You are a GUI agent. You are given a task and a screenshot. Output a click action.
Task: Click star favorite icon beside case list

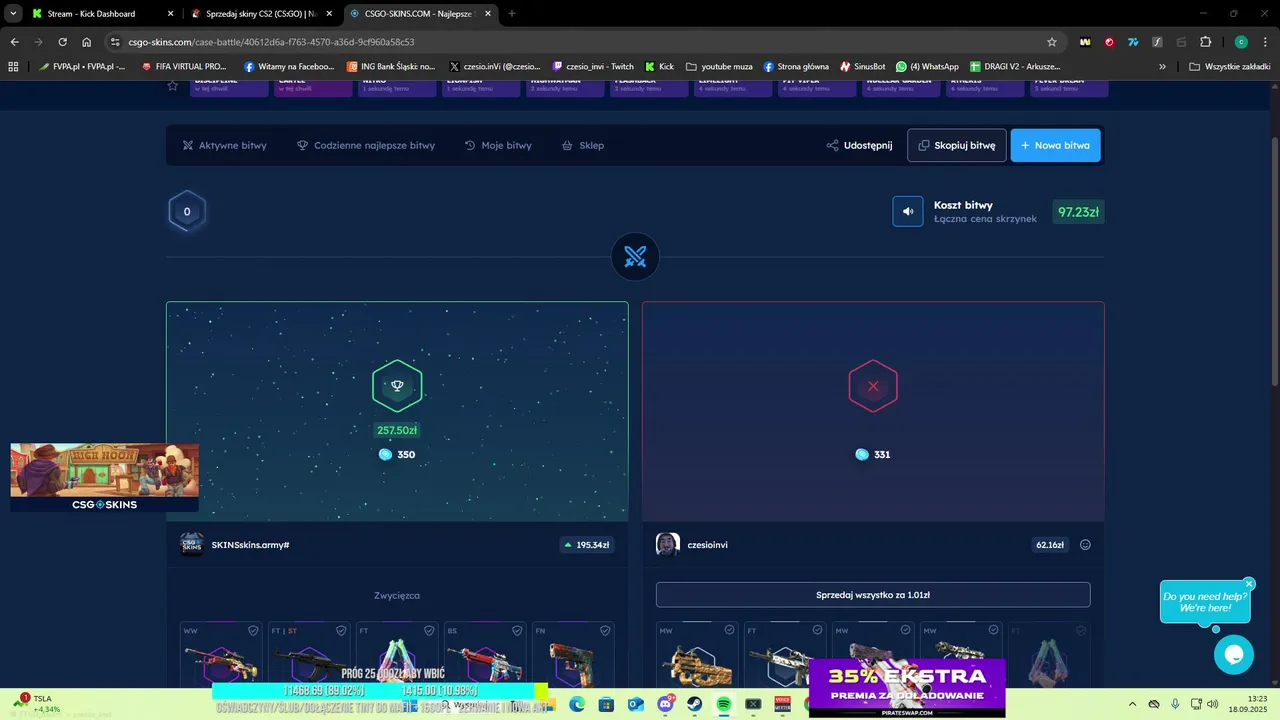click(173, 86)
